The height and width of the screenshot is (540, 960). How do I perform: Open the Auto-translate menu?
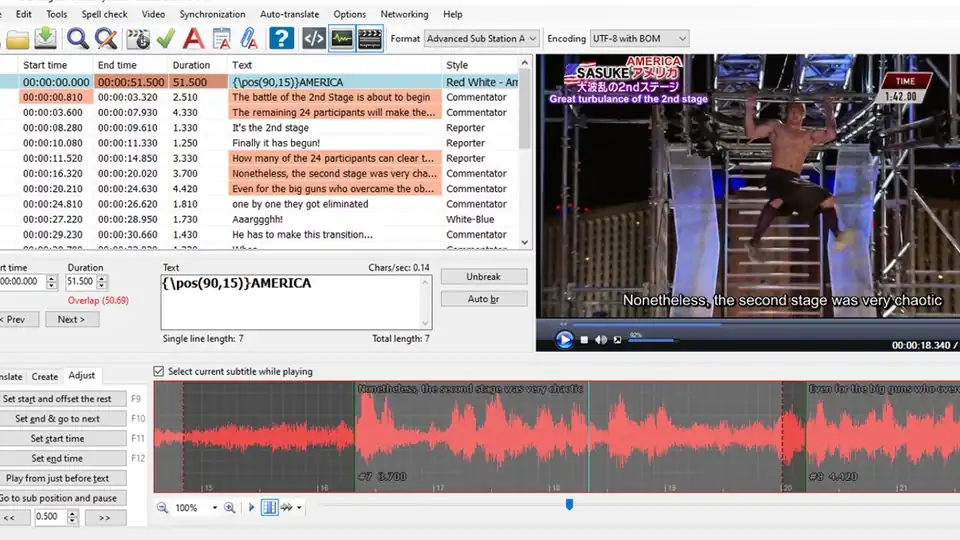coord(289,13)
